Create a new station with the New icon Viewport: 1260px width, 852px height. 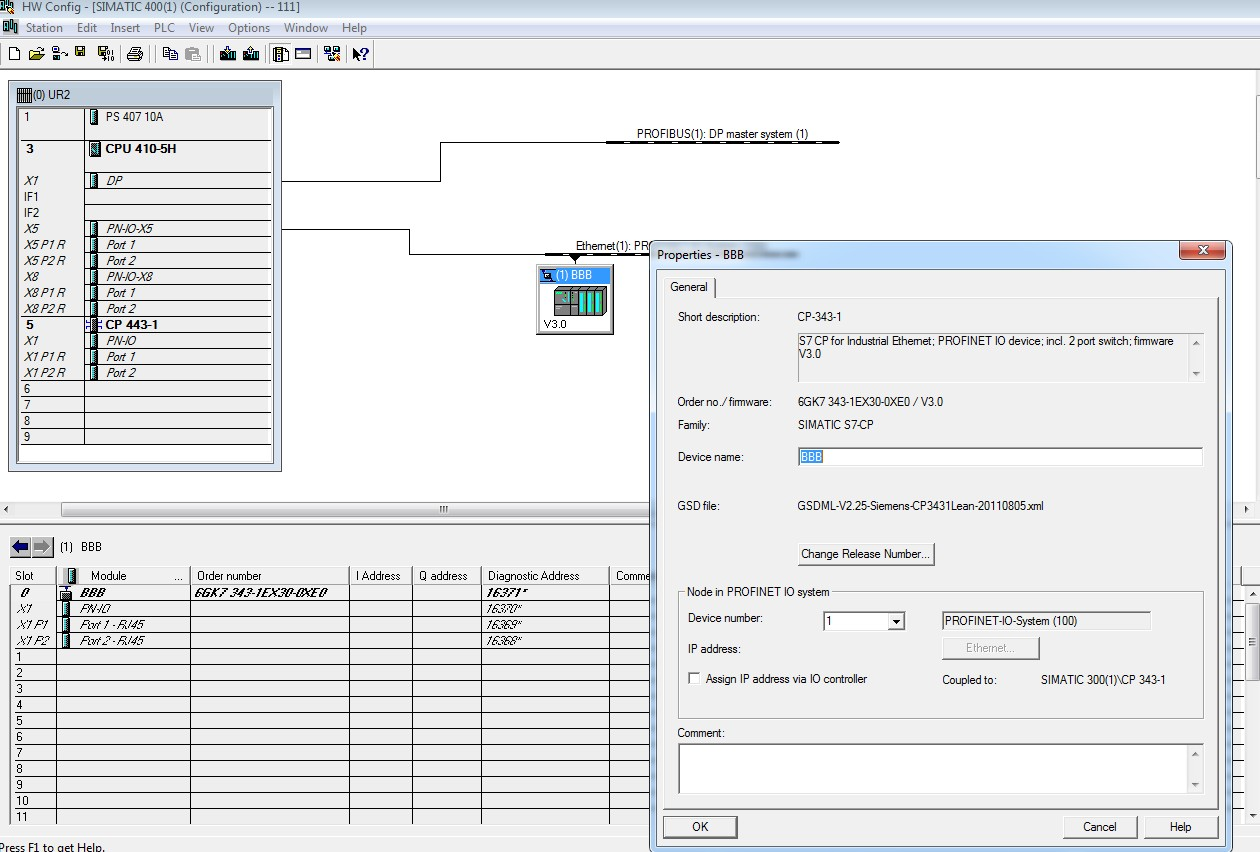(14, 53)
